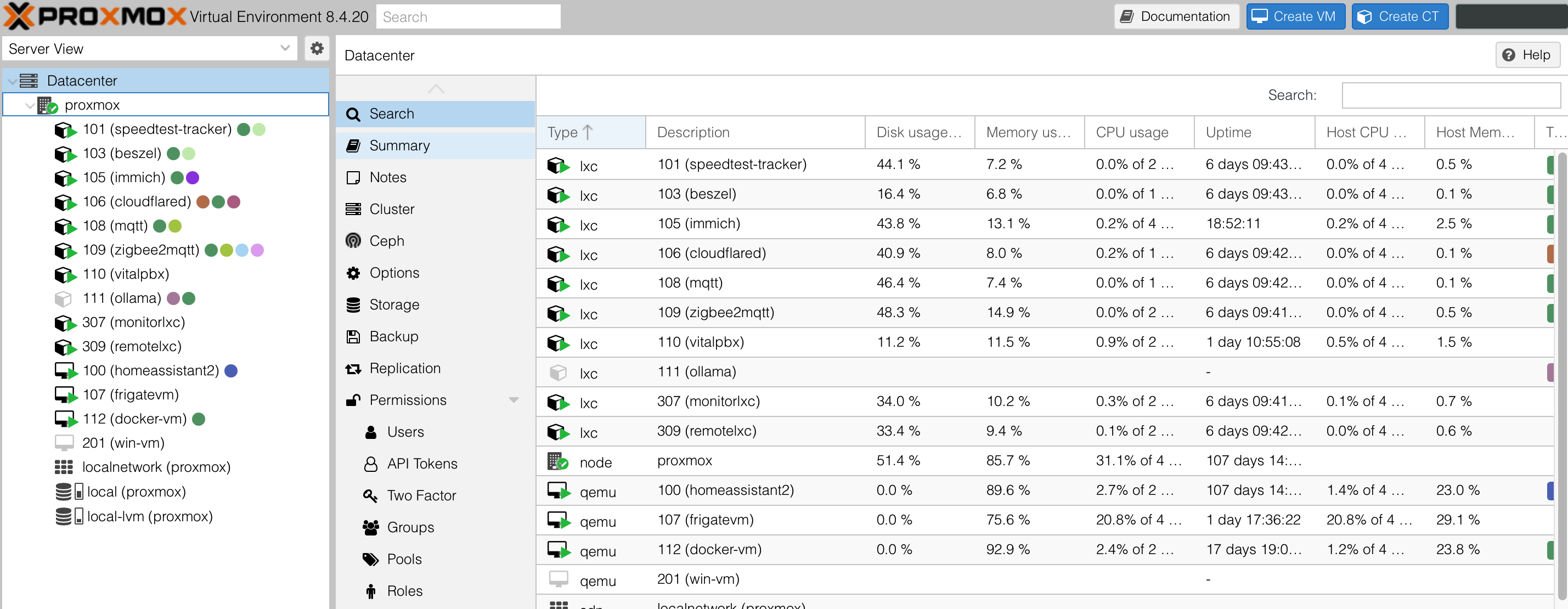Click the menu scroll-up chevron above Search
Viewport: 1568px width, 609px height.
(436, 89)
